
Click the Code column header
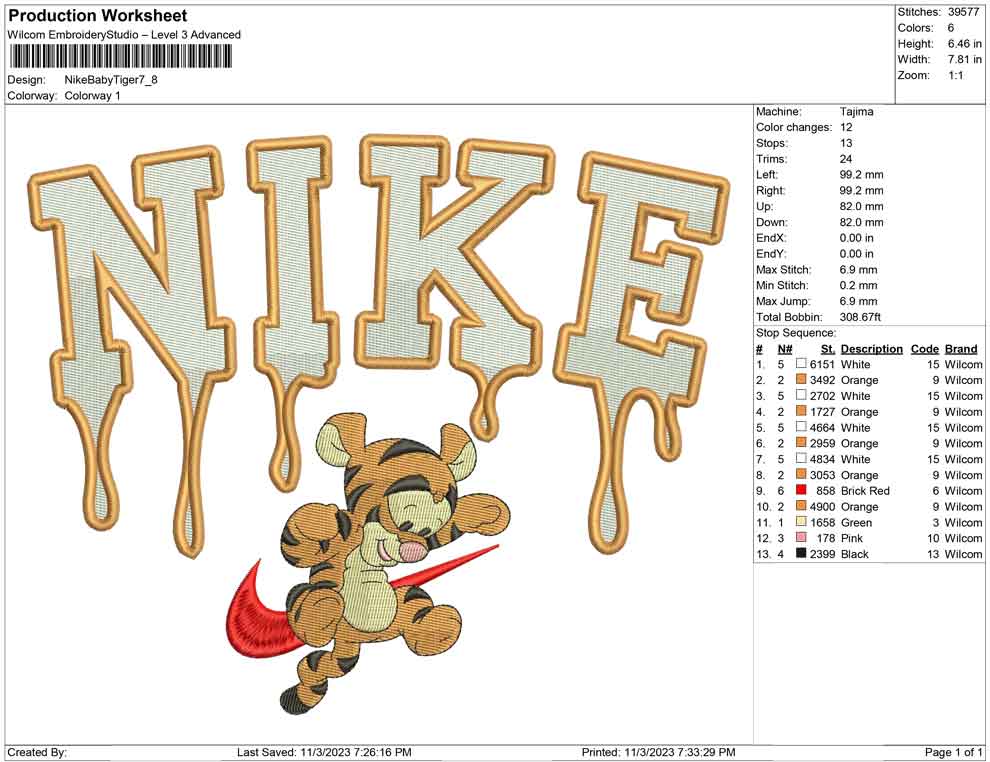924,348
